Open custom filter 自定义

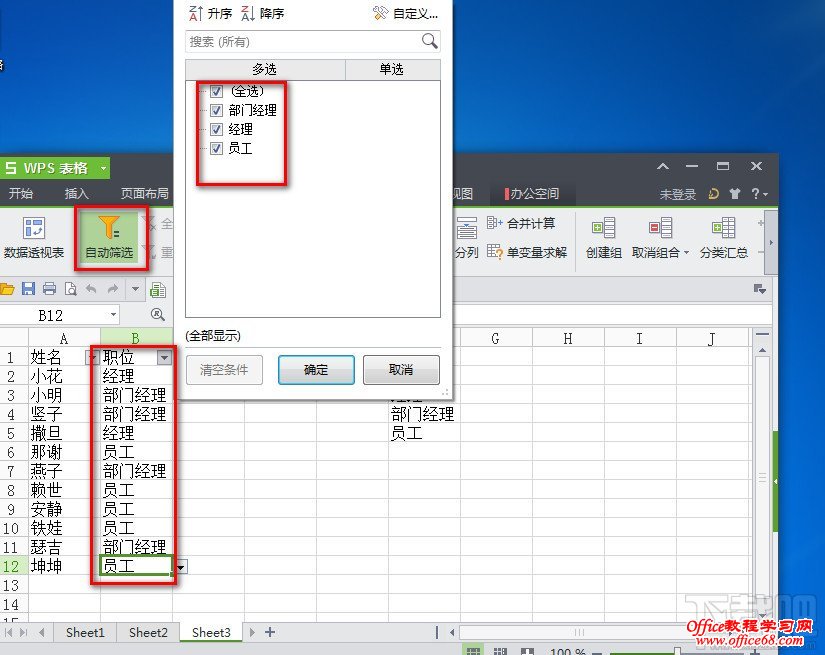[x=405, y=13]
